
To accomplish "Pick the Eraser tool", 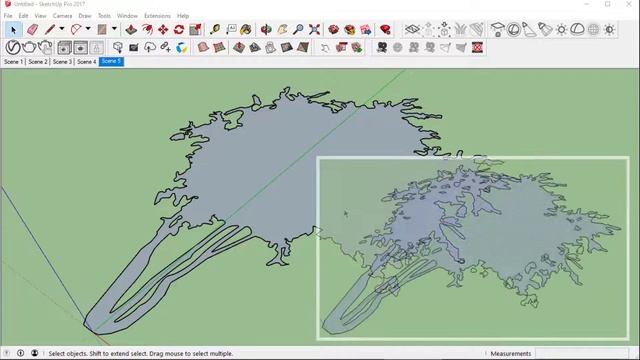I will [x=32, y=29].
